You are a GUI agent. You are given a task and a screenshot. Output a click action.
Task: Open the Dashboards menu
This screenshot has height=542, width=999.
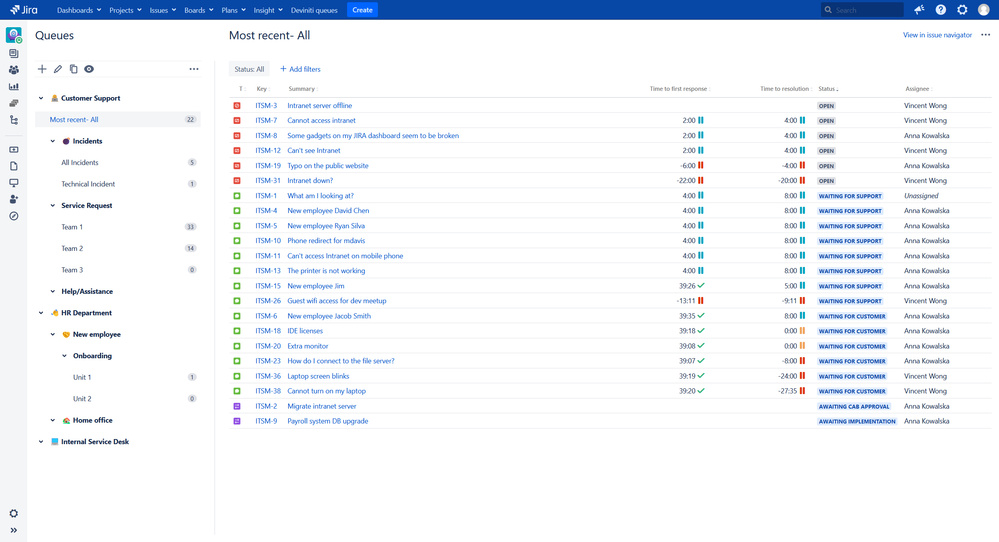coord(79,10)
